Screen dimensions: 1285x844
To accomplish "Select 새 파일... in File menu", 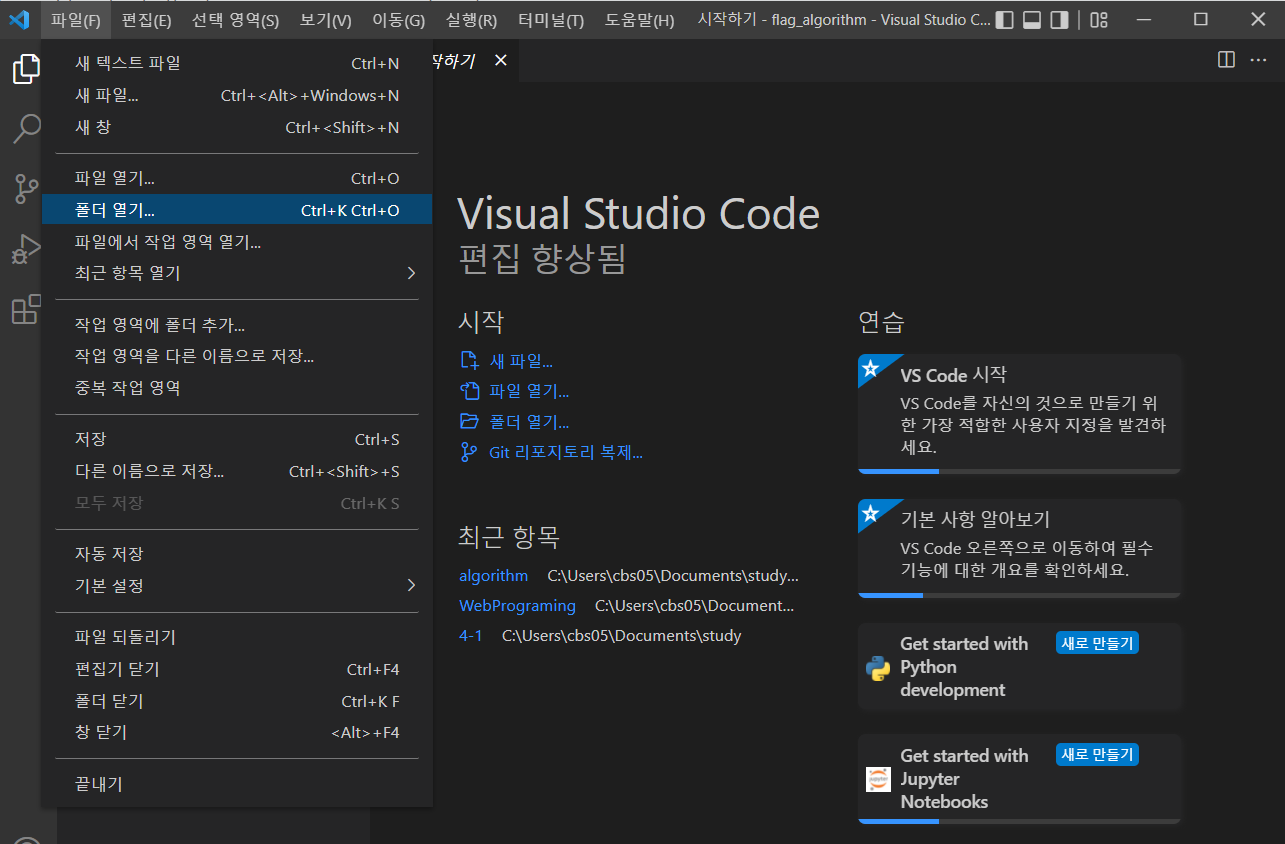I will [236, 96].
